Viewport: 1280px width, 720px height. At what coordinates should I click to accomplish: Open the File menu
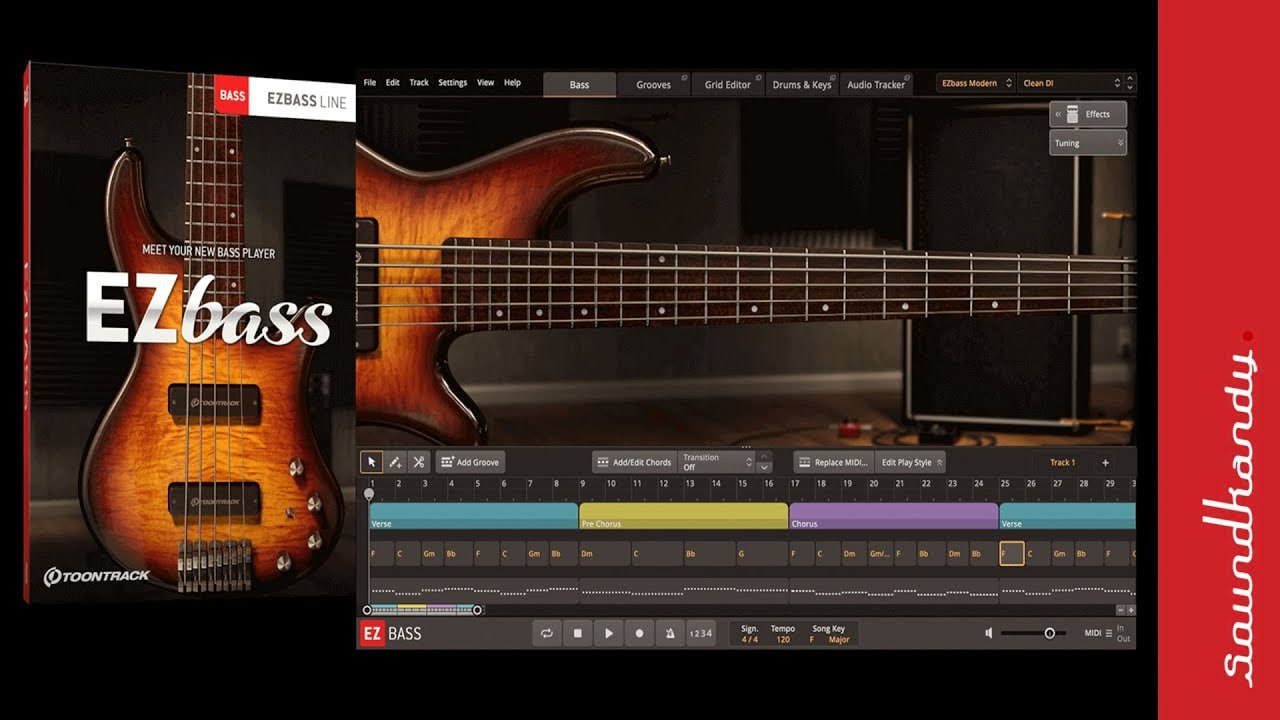[x=370, y=83]
